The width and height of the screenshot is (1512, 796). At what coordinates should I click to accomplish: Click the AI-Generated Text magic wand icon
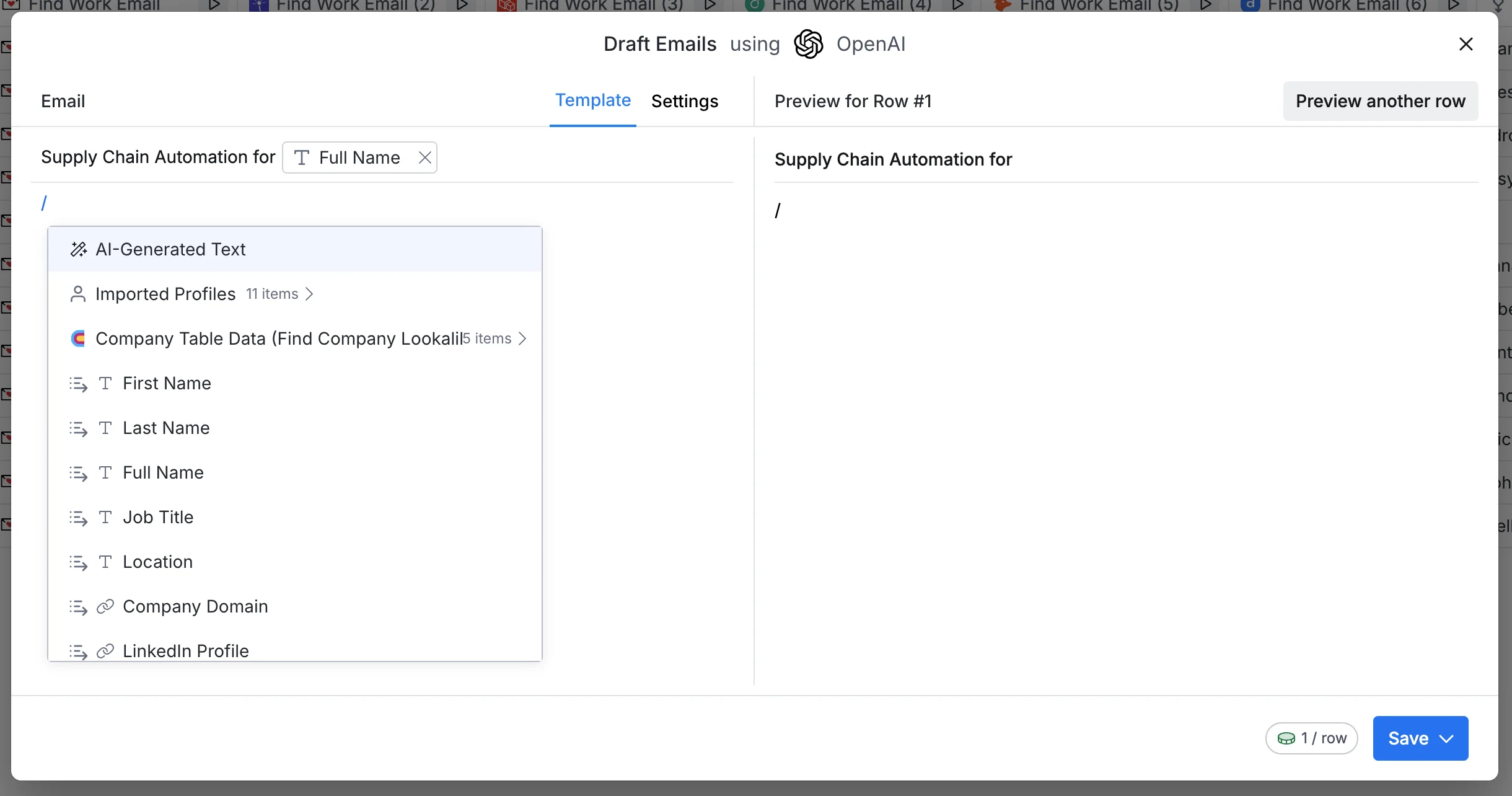pos(79,249)
